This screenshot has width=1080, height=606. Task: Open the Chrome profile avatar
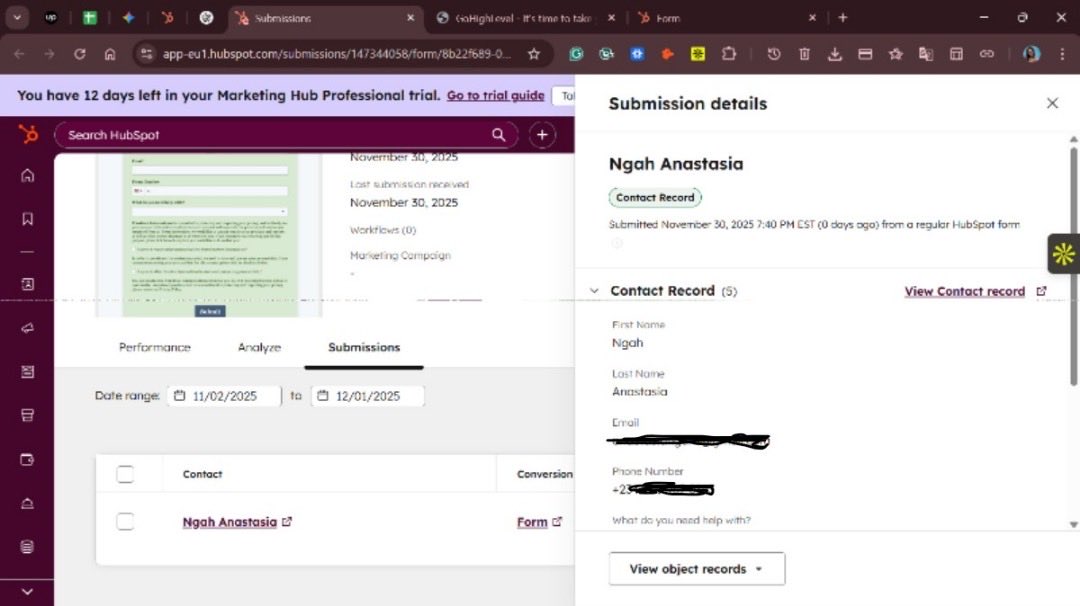(1031, 54)
